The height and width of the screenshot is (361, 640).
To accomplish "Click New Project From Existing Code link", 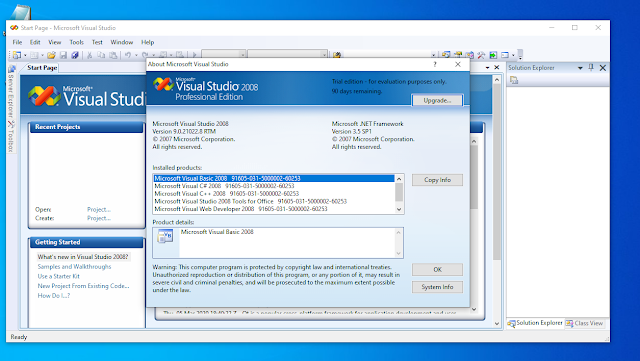I will (83, 286).
